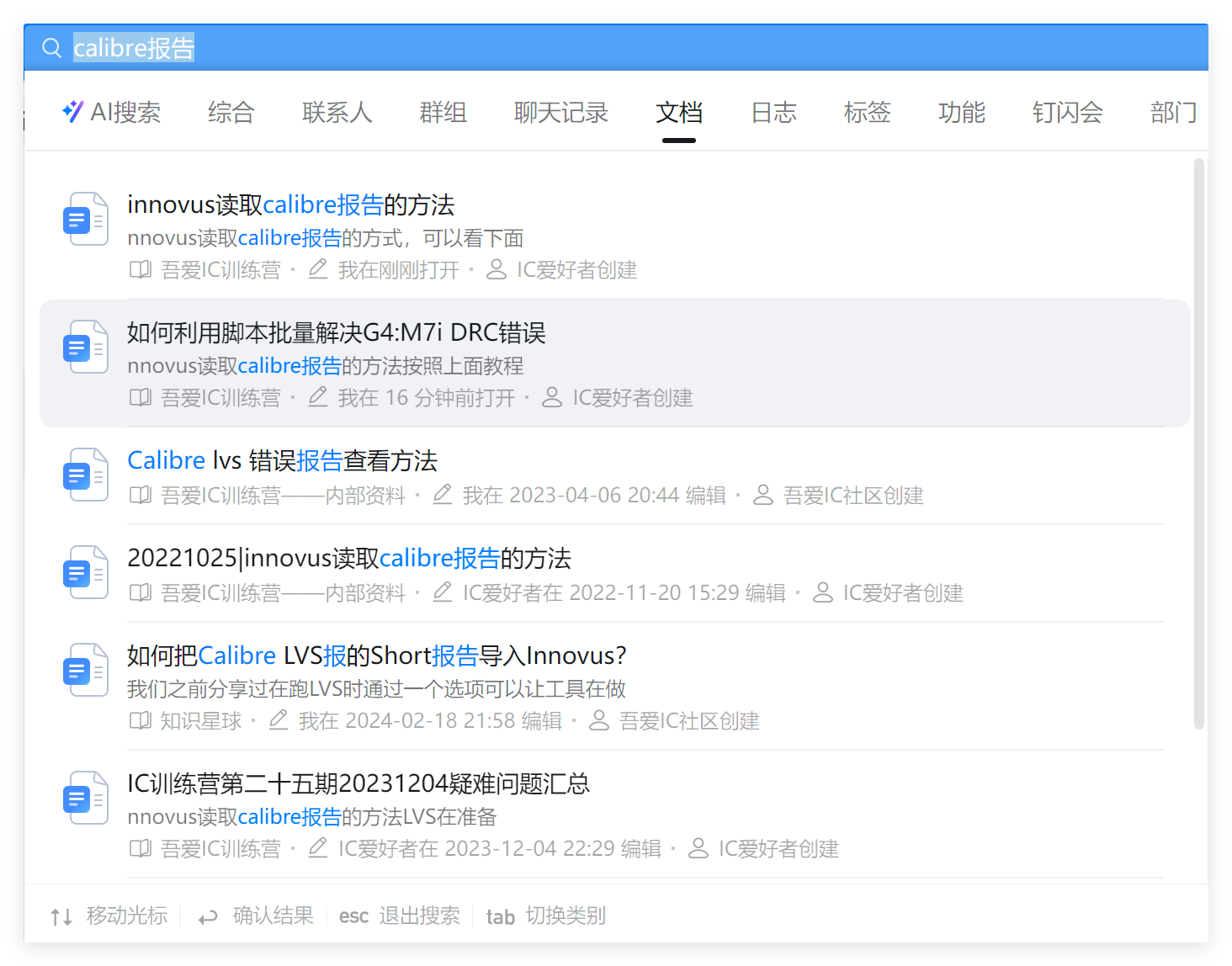Image resolution: width=1232 pixels, height=966 pixels.
Task: Click snippet nnovus读取calibre报告的方式，可以看下面
Action: pyautogui.click(x=326, y=238)
